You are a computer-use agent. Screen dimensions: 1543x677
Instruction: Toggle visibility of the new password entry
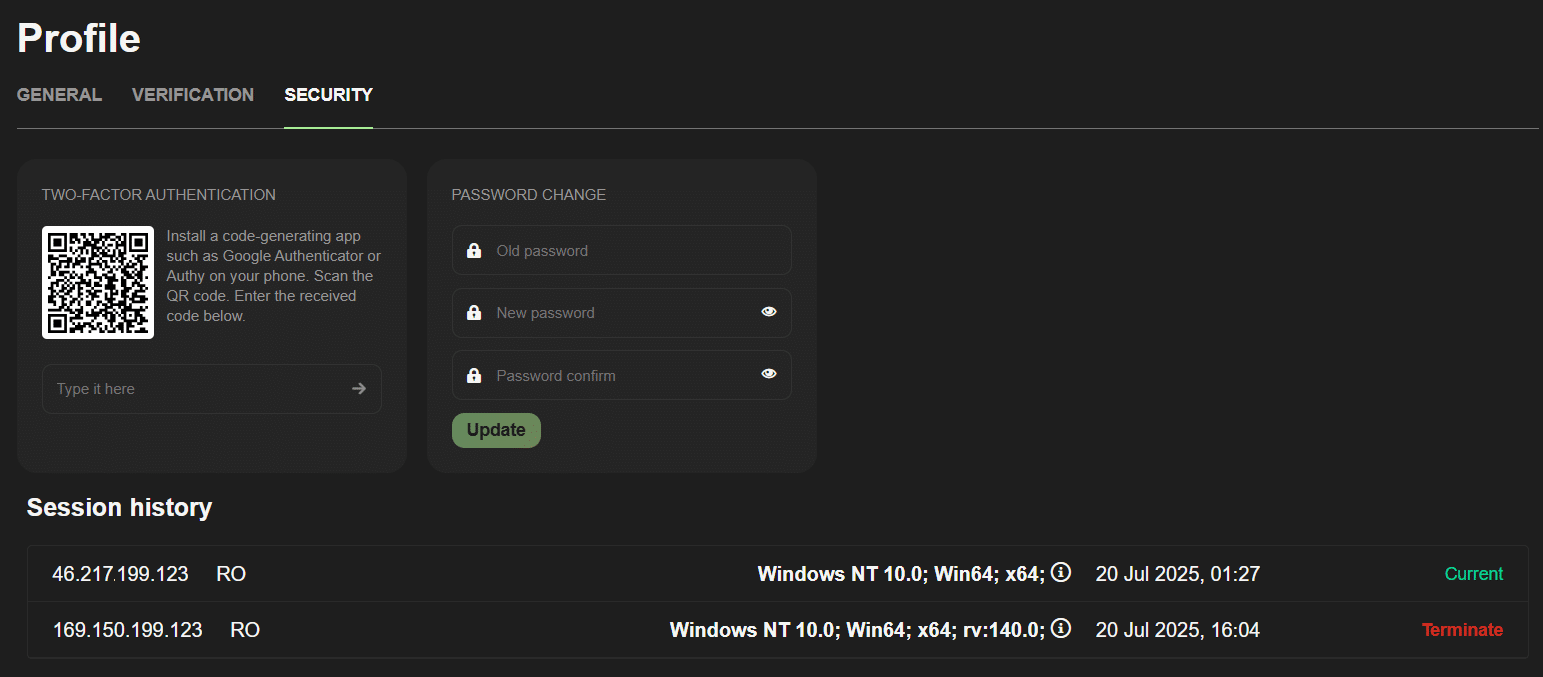point(768,311)
